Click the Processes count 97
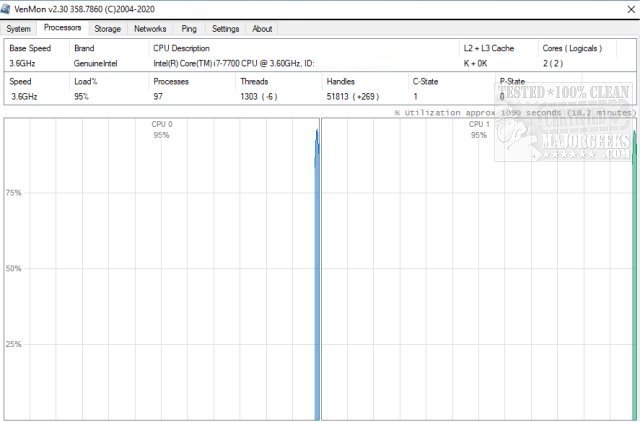 pos(158,97)
